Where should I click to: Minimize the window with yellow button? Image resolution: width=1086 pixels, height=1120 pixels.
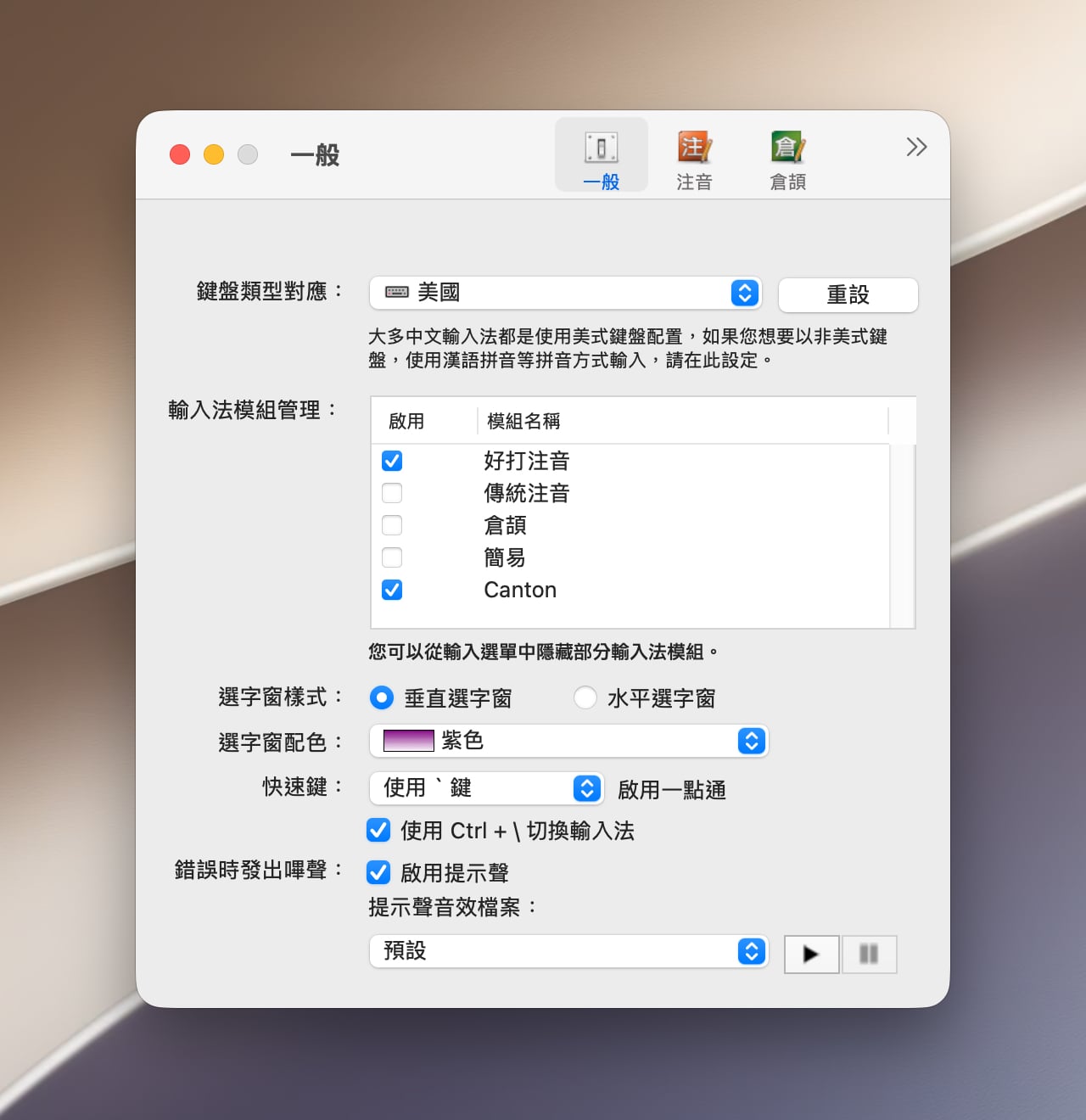tap(214, 154)
